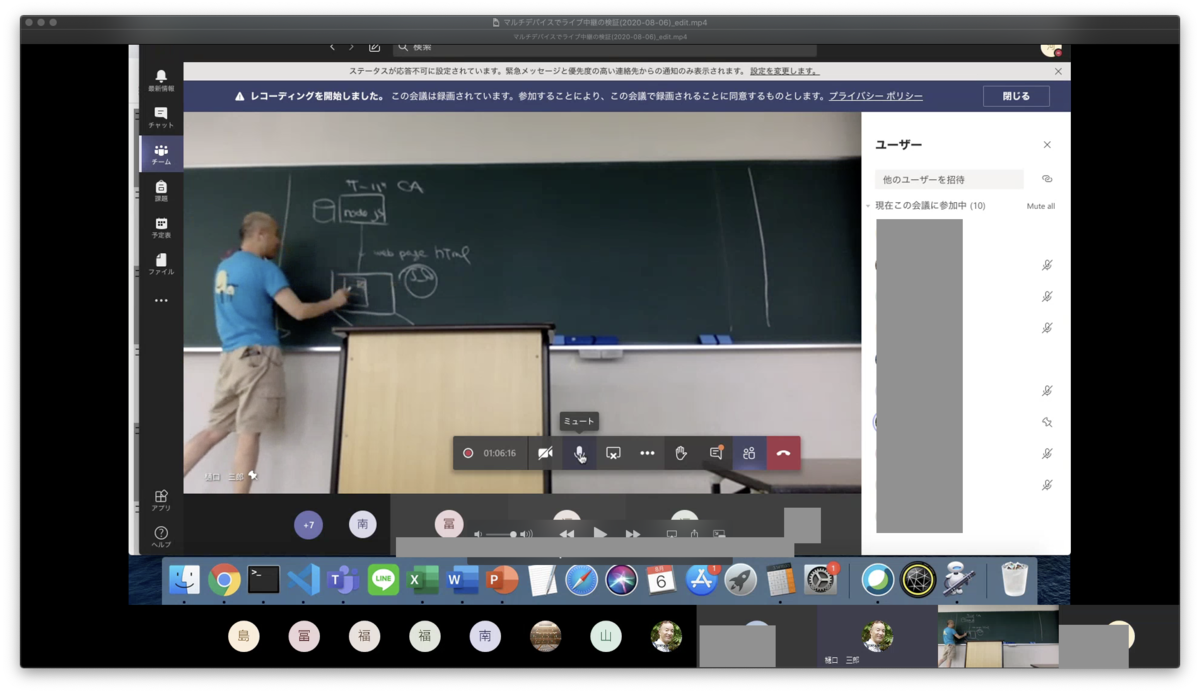The height and width of the screenshot is (693, 1200).
Task: Fast forward the video in player controls
Action: (x=633, y=535)
